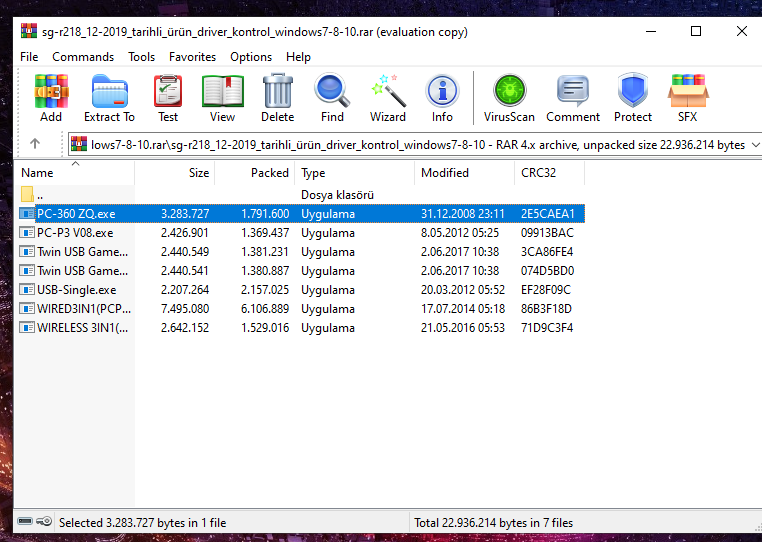Click modified date 21.05.2016 05:53
Screen dimensions: 762x542
[463, 328]
